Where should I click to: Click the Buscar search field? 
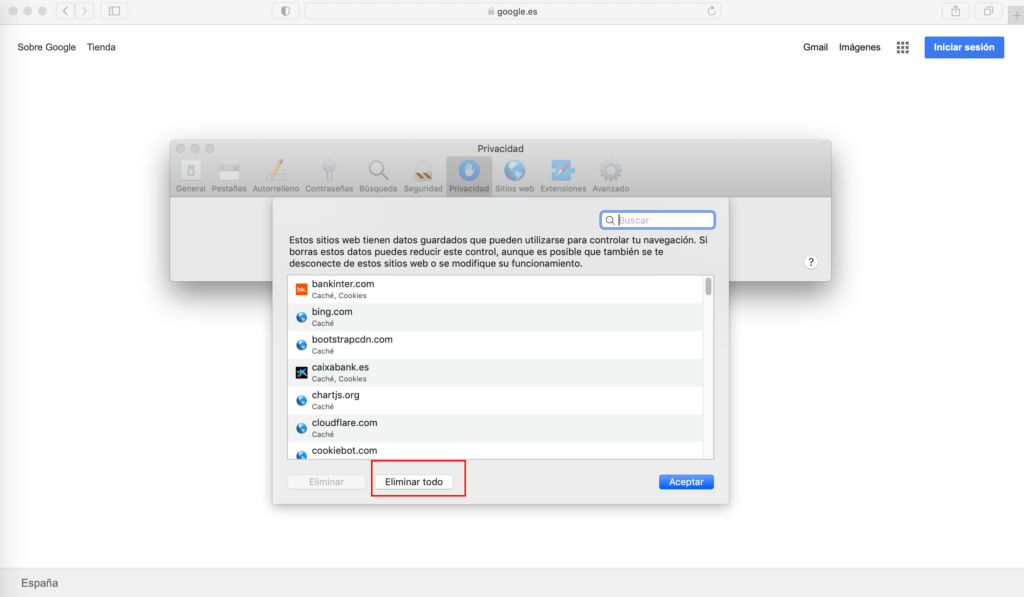point(658,220)
